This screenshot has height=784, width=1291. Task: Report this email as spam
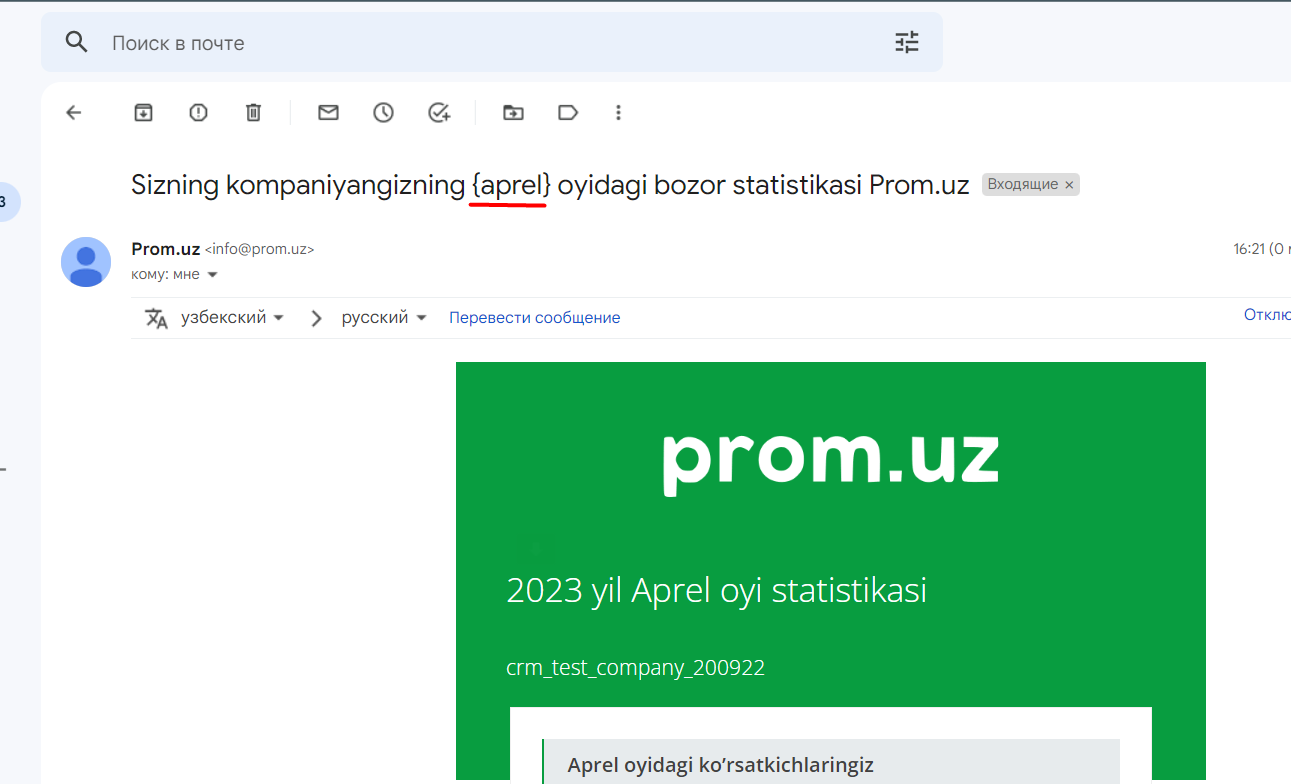click(198, 113)
